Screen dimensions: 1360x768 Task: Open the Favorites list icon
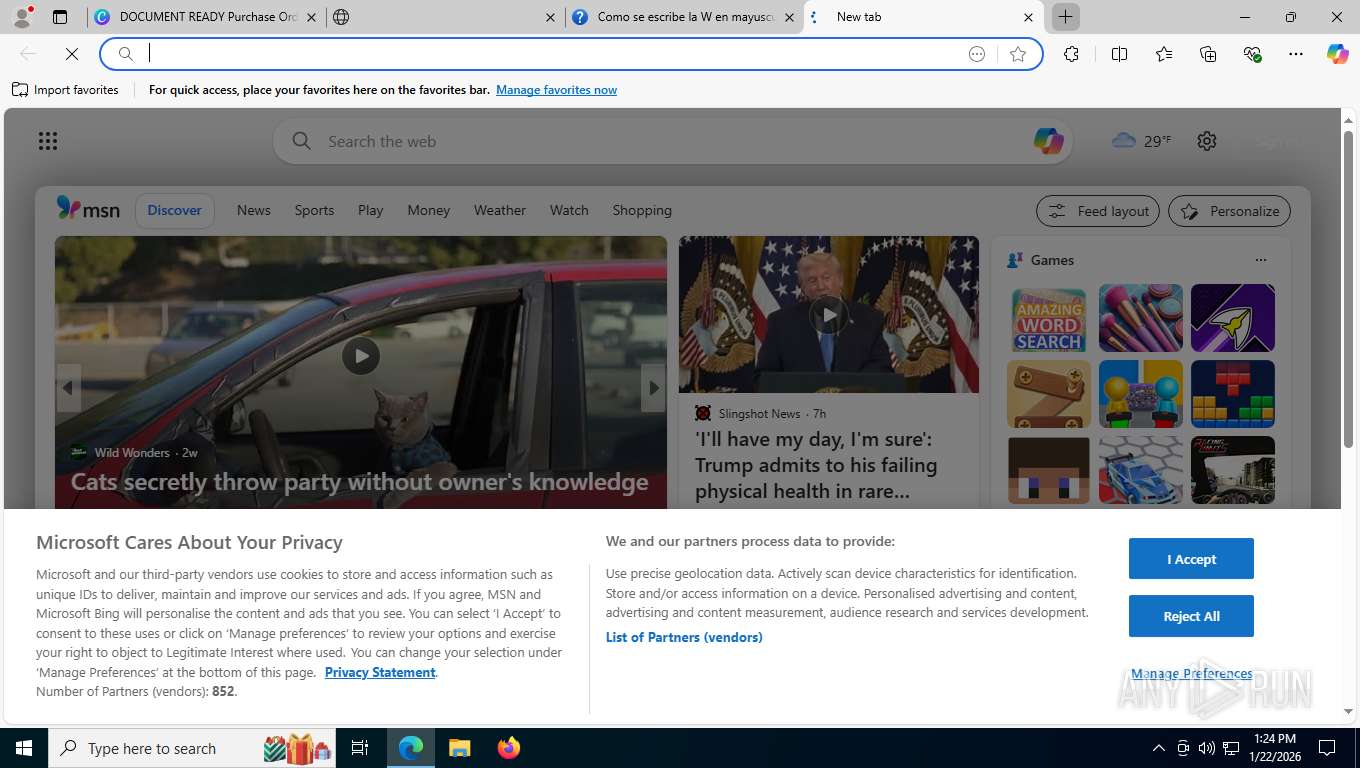coord(1164,54)
